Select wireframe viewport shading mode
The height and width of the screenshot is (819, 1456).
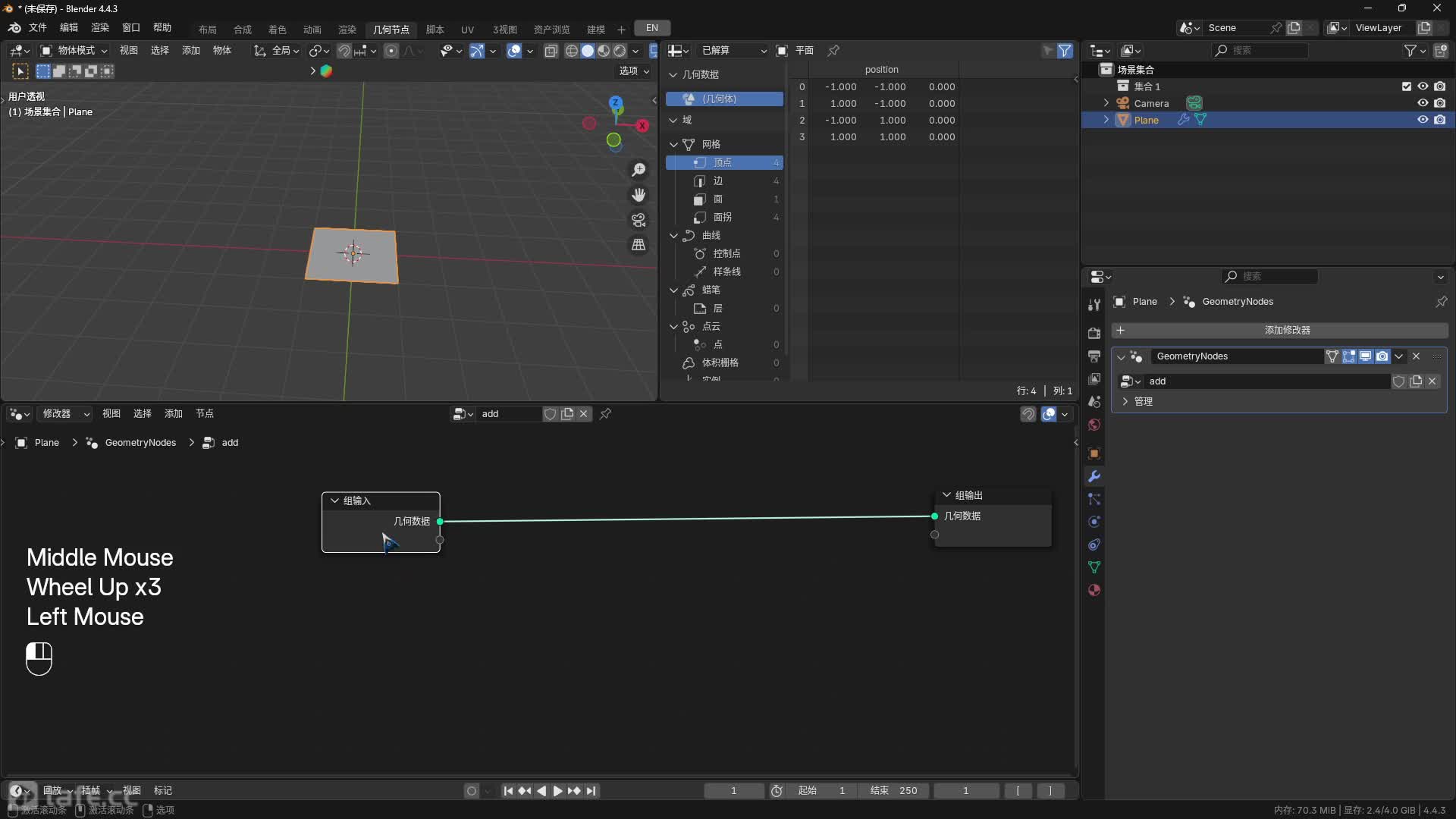[572, 51]
